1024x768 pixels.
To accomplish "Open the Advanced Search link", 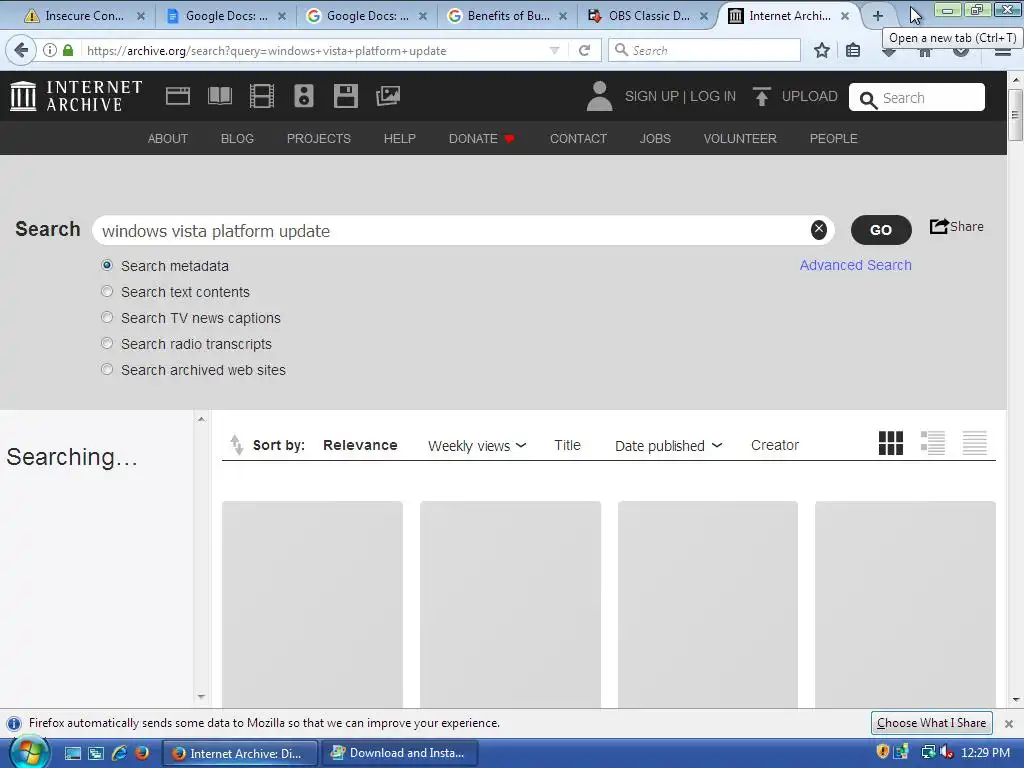I will 856,265.
